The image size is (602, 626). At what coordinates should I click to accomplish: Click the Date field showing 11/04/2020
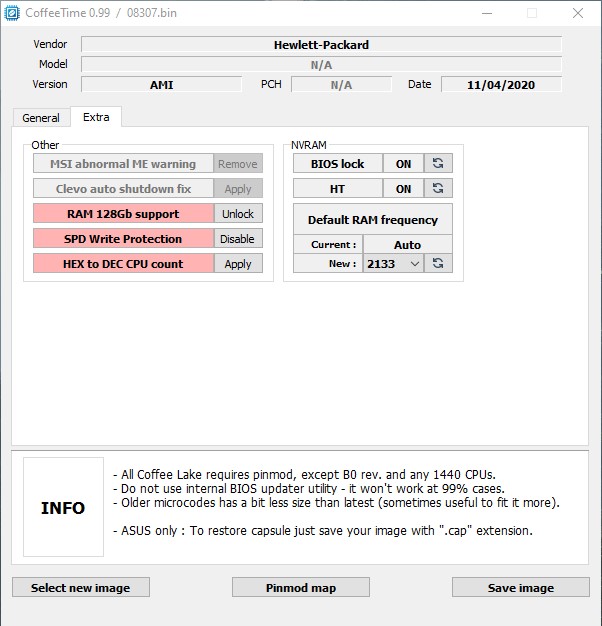tap(501, 84)
